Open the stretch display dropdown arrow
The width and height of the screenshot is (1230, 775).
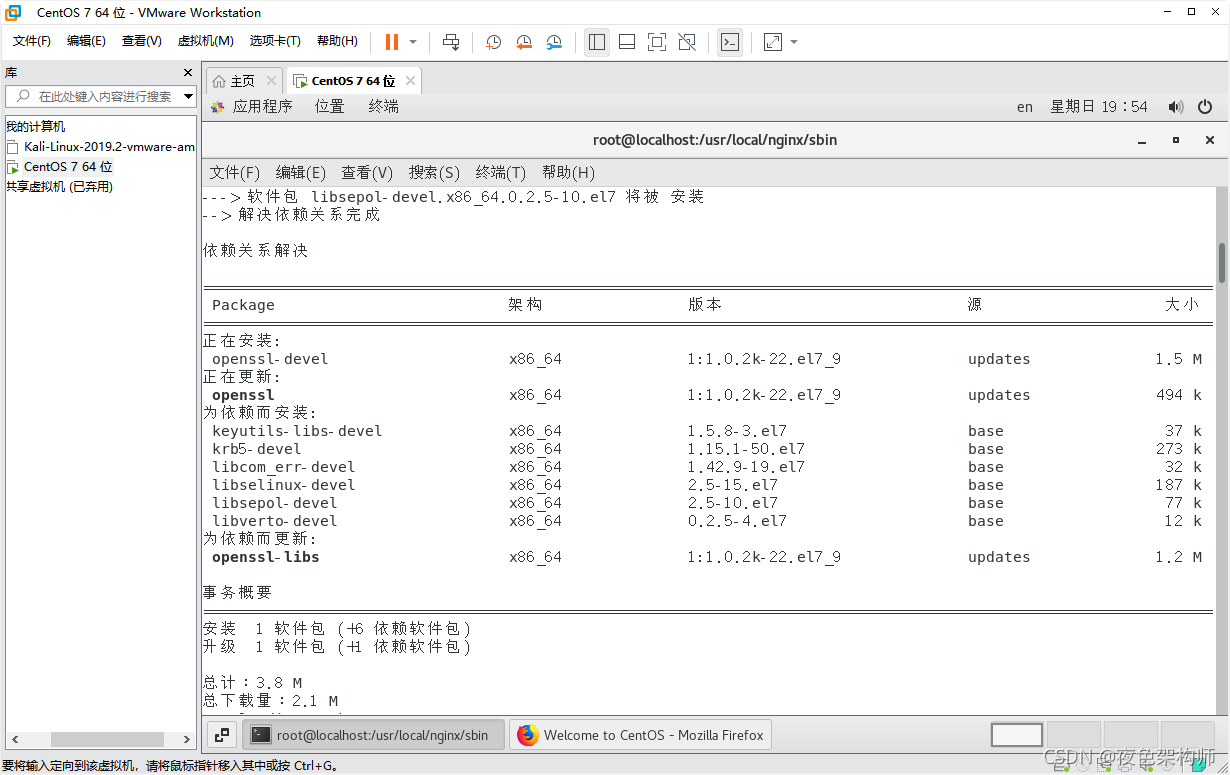794,42
